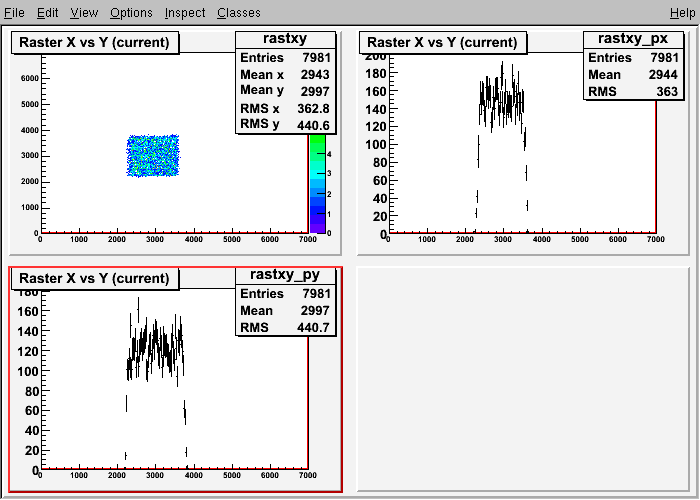Viewport: 700px width, 500px height.
Task: Click Mean y value 2997 in rastxy stats
Action: (x=315, y=92)
